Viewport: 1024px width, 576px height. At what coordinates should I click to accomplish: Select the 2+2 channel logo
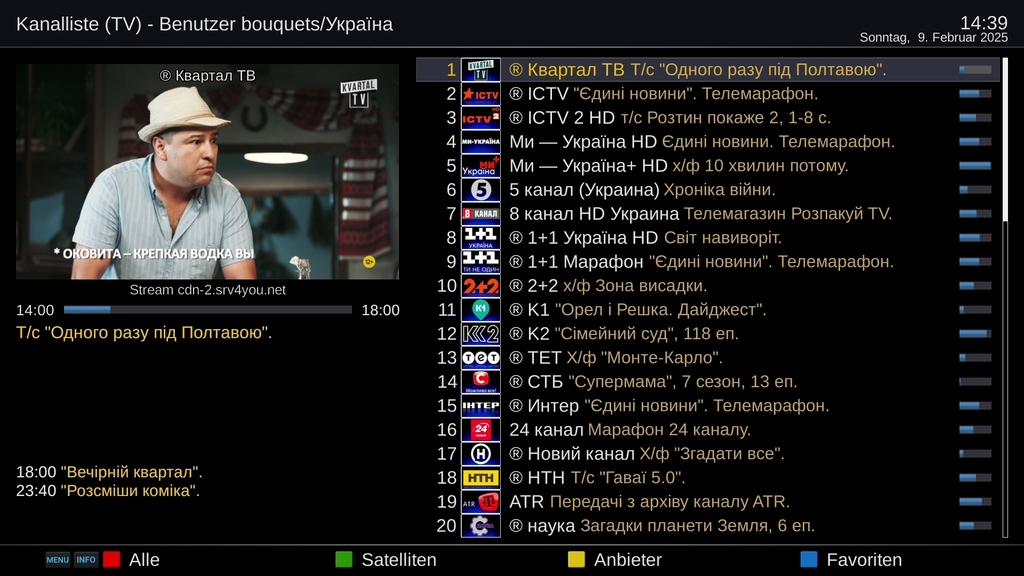[481, 286]
